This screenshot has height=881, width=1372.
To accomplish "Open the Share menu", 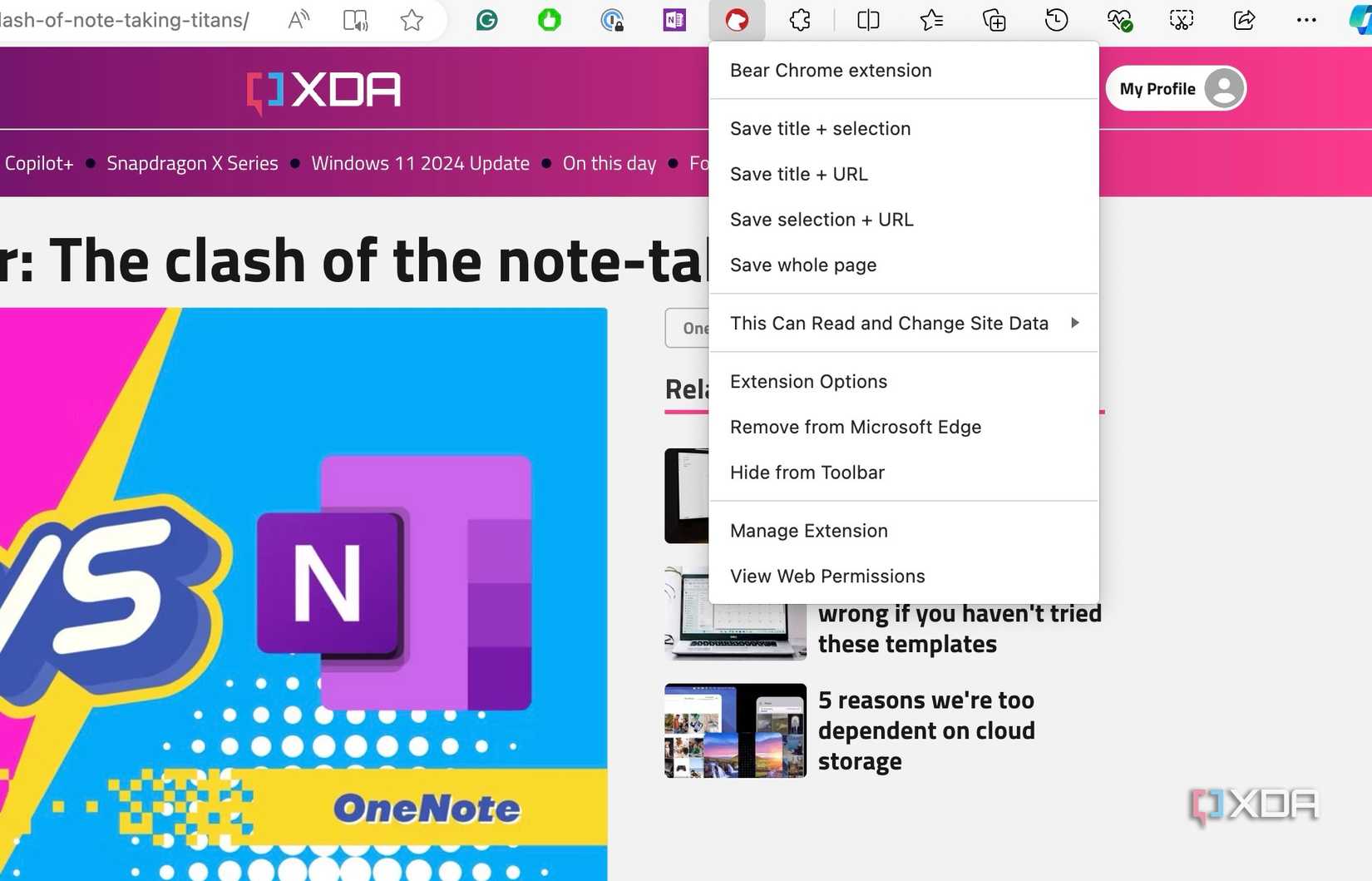I will pyautogui.click(x=1243, y=20).
